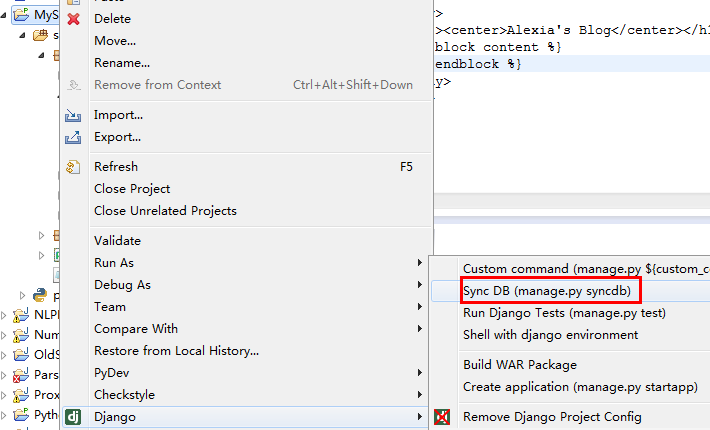
Task: Select Create application (manage.py startapp)
Action: pos(577,387)
